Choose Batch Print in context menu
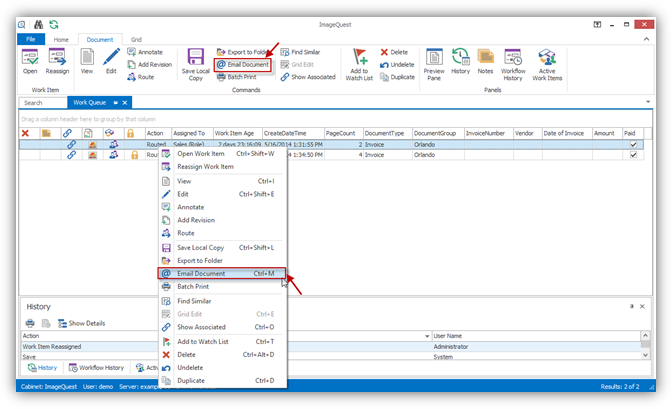Screen dimensions: 672x409 pos(222,286)
